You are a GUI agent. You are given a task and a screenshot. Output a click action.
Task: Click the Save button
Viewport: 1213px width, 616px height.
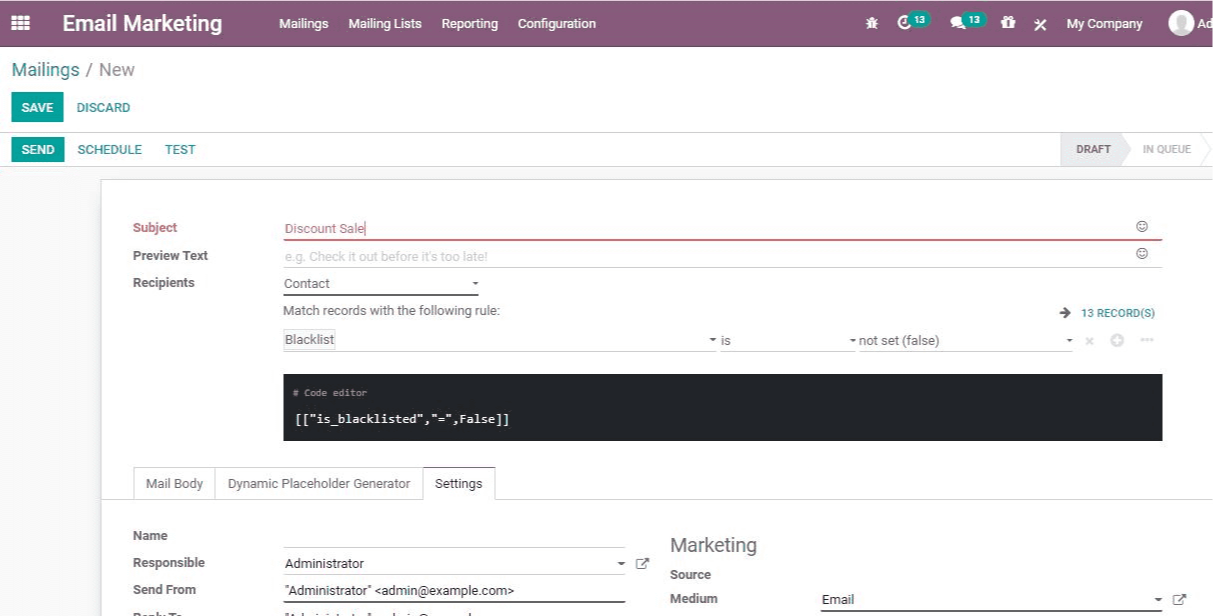coord(37,108)
